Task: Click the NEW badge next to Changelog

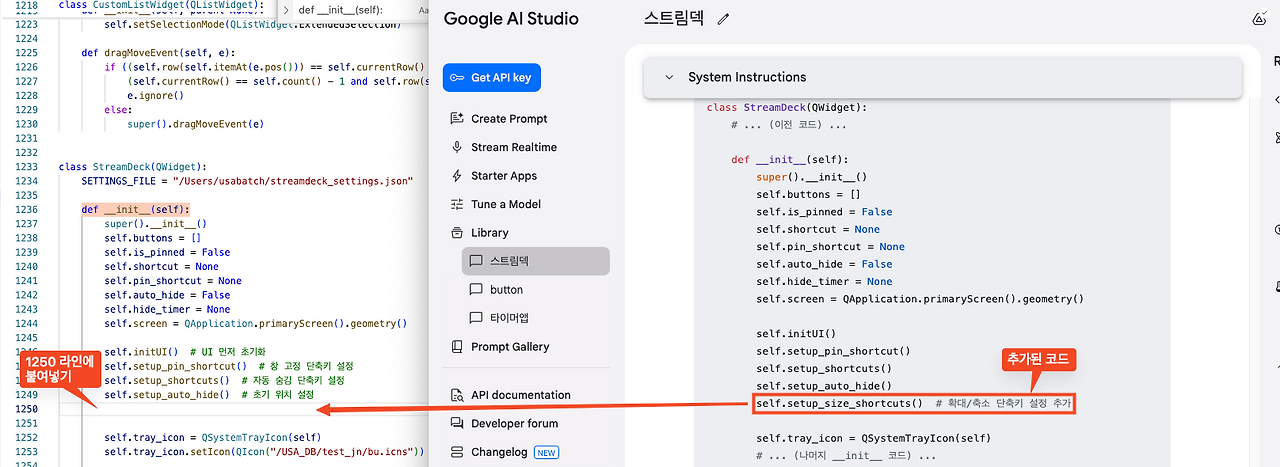Action: point(547,452)
